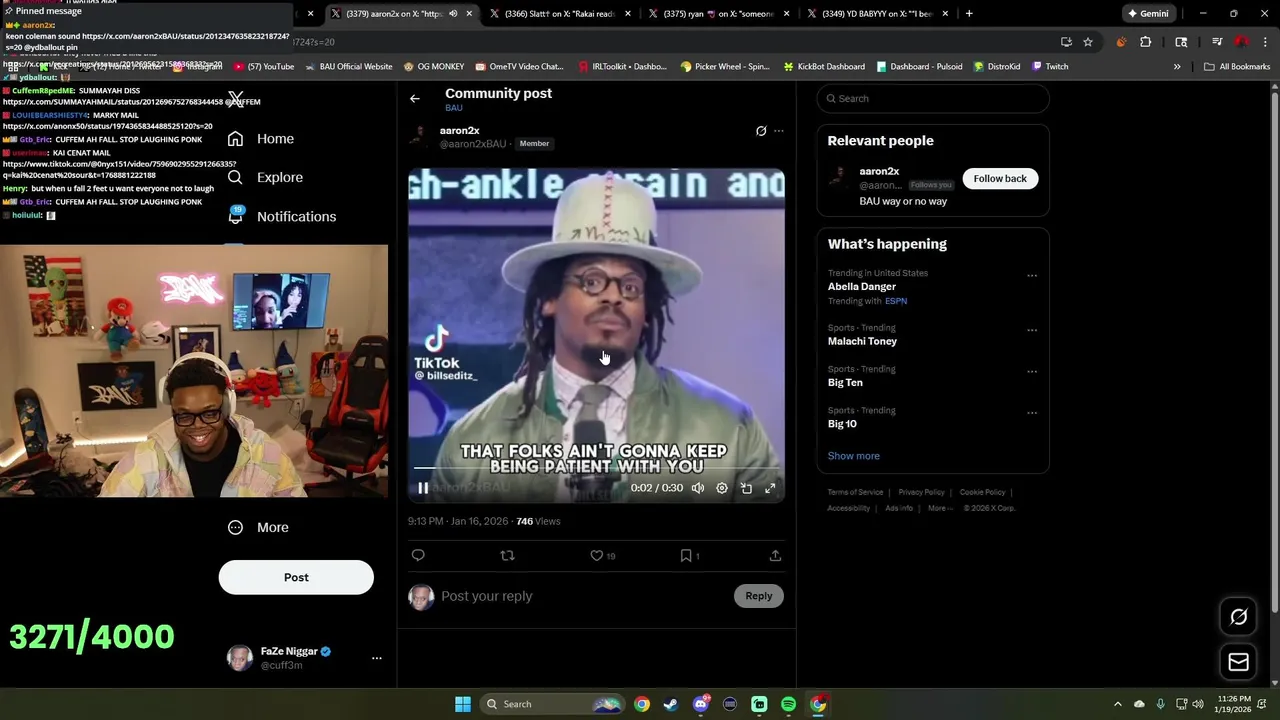
Task: Open the More menu in X sidebar
Action: (259, 527)
